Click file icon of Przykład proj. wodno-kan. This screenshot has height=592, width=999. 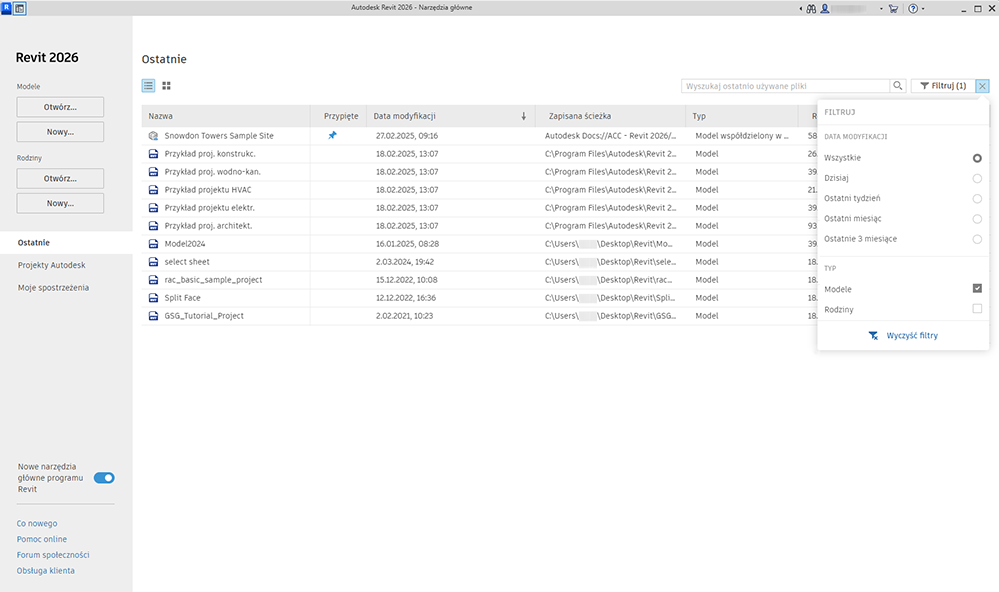153,171
